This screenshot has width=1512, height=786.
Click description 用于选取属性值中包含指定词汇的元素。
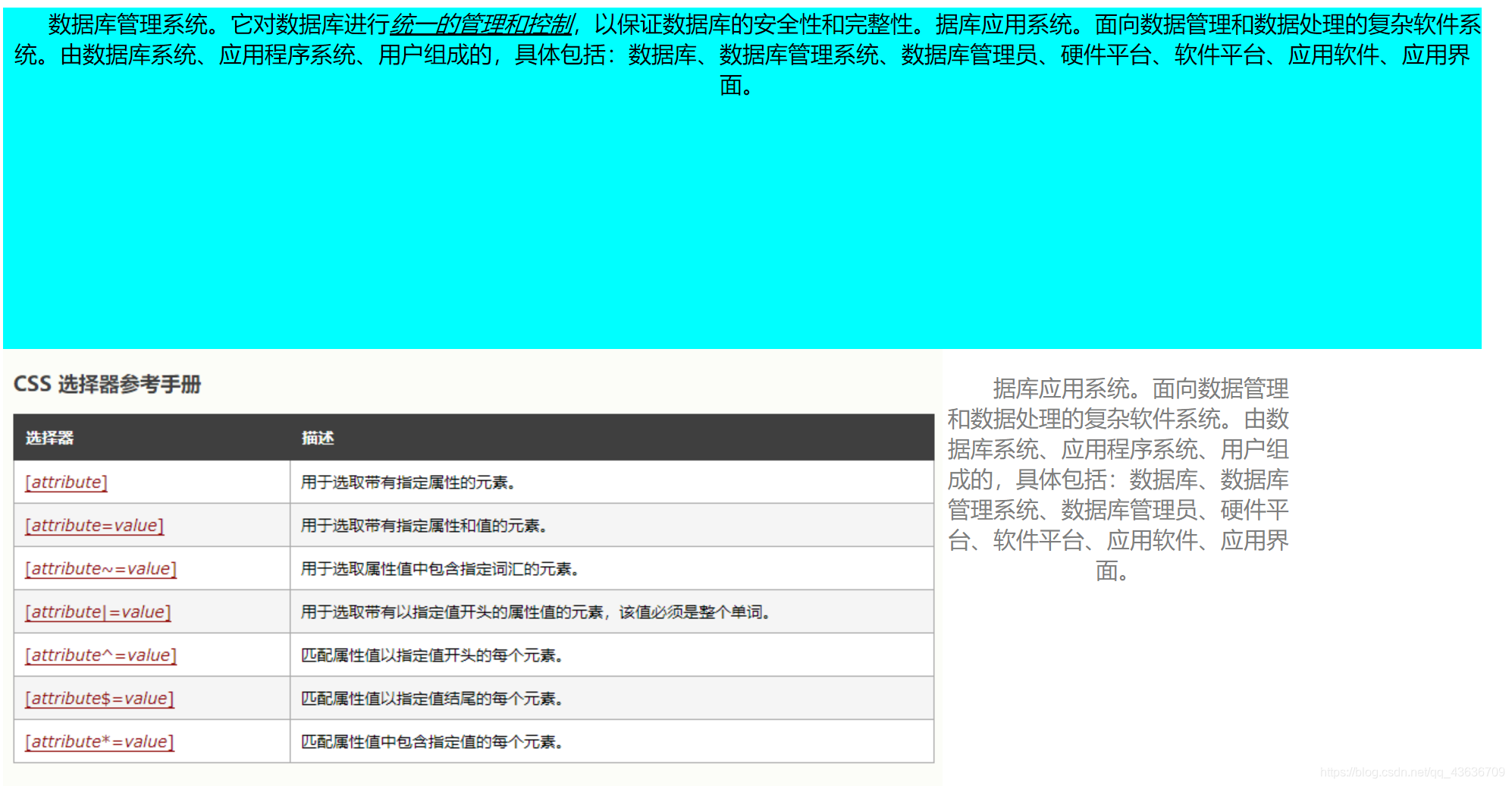440,569
